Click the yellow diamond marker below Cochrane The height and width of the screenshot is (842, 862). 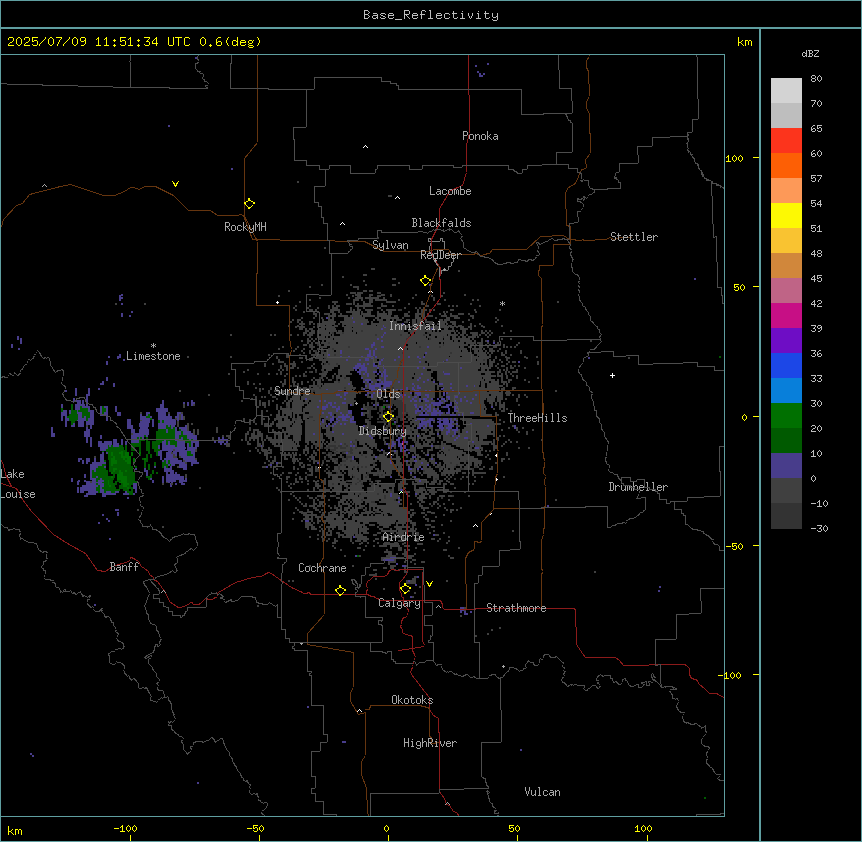(340, 590)
